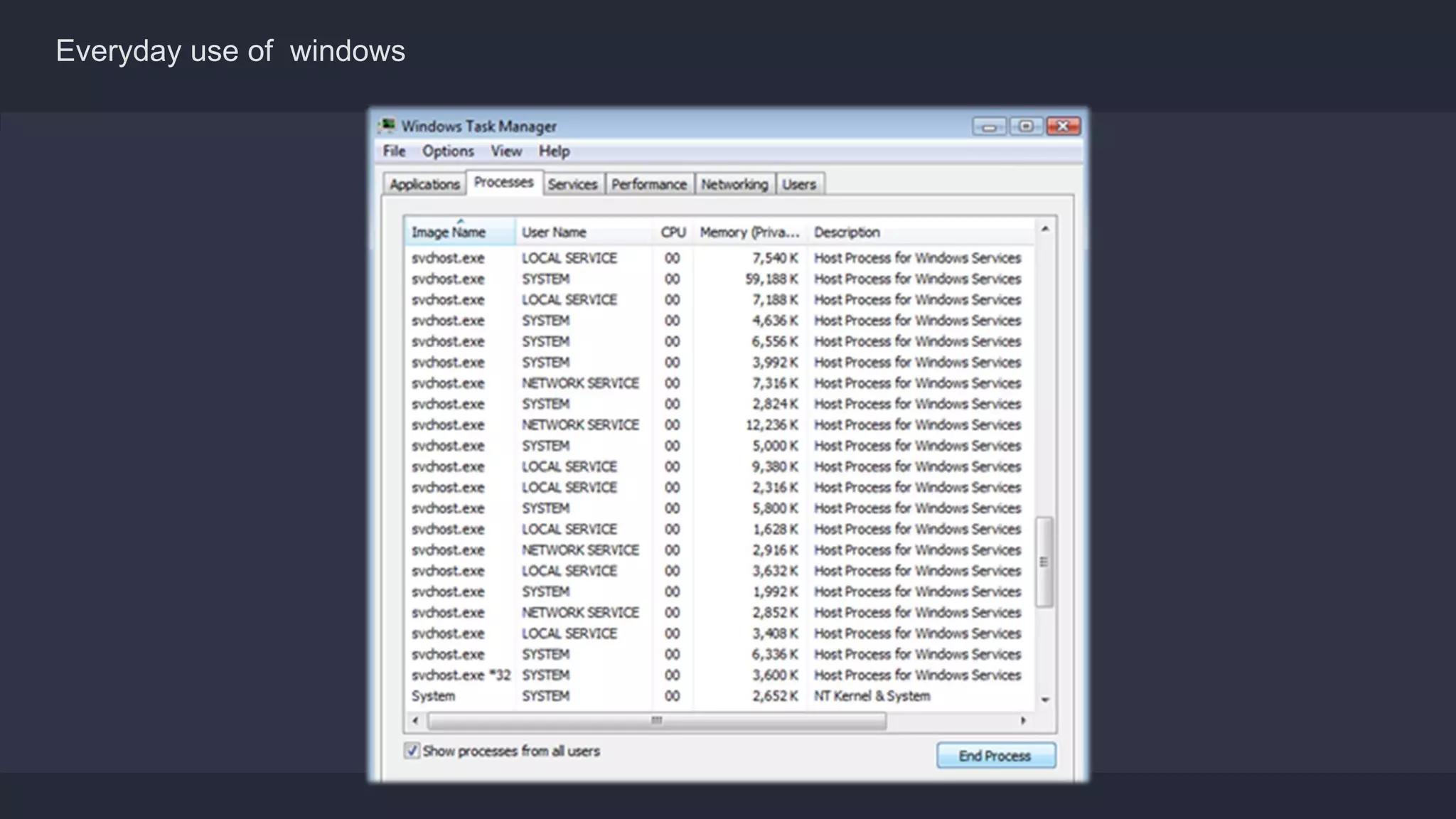Maximize the Windows Task Manager window

(x=1026, y=127)
